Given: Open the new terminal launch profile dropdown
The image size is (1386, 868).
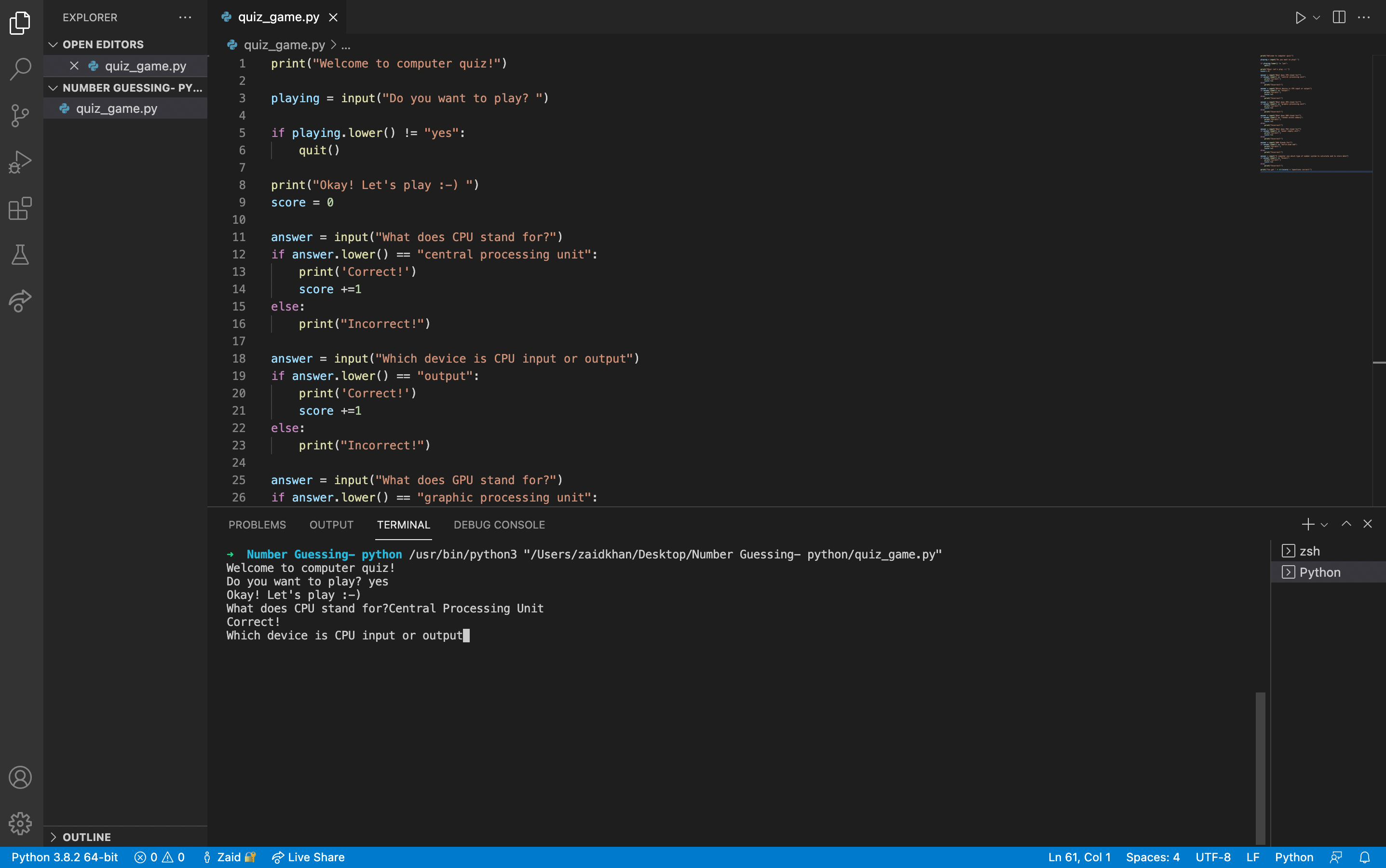Looking at the screenshot, I should point(1325,525).
